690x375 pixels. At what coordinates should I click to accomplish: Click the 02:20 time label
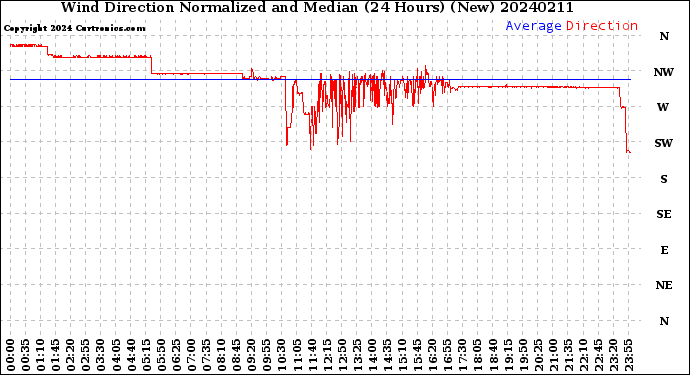pos(71,355)
